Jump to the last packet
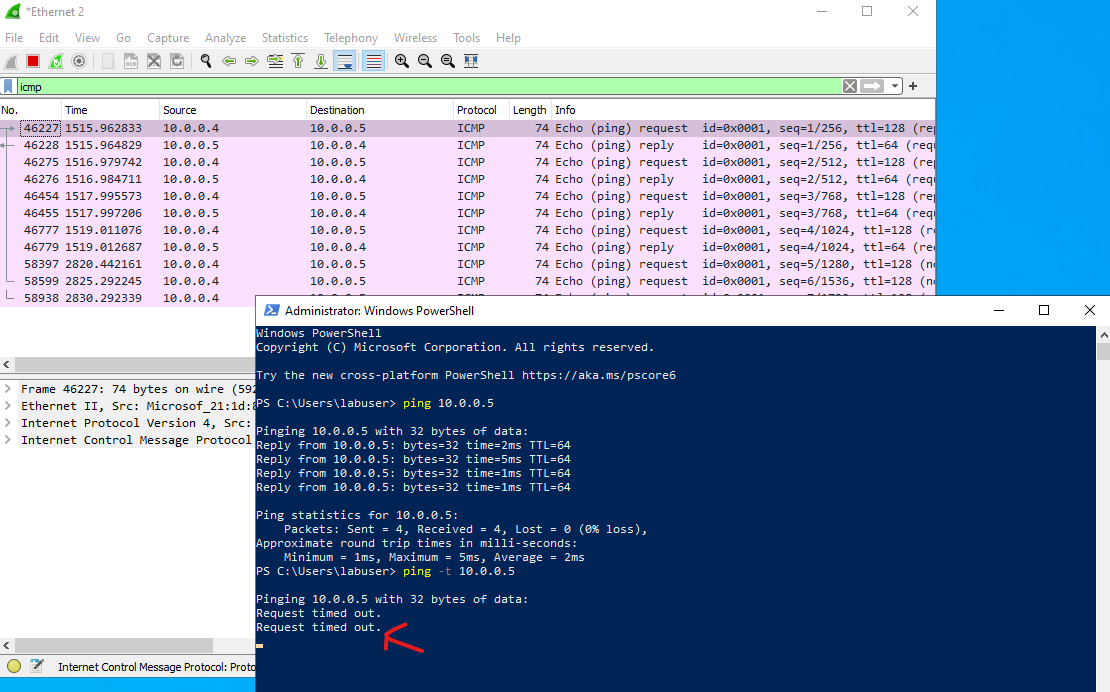1110x692 pixels. click(321, 62)
